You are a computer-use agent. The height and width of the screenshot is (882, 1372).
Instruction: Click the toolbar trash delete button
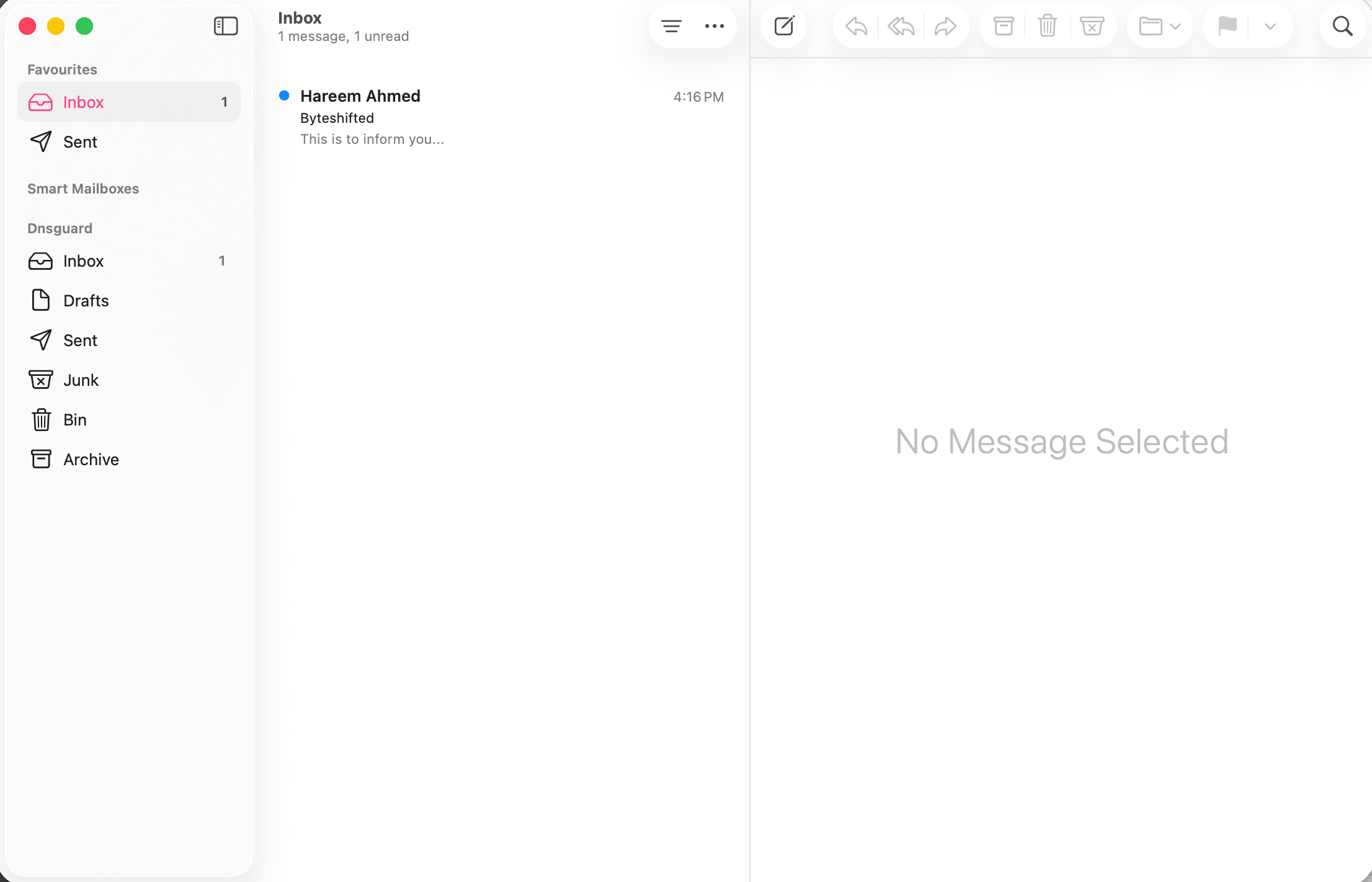point(1048,26)
